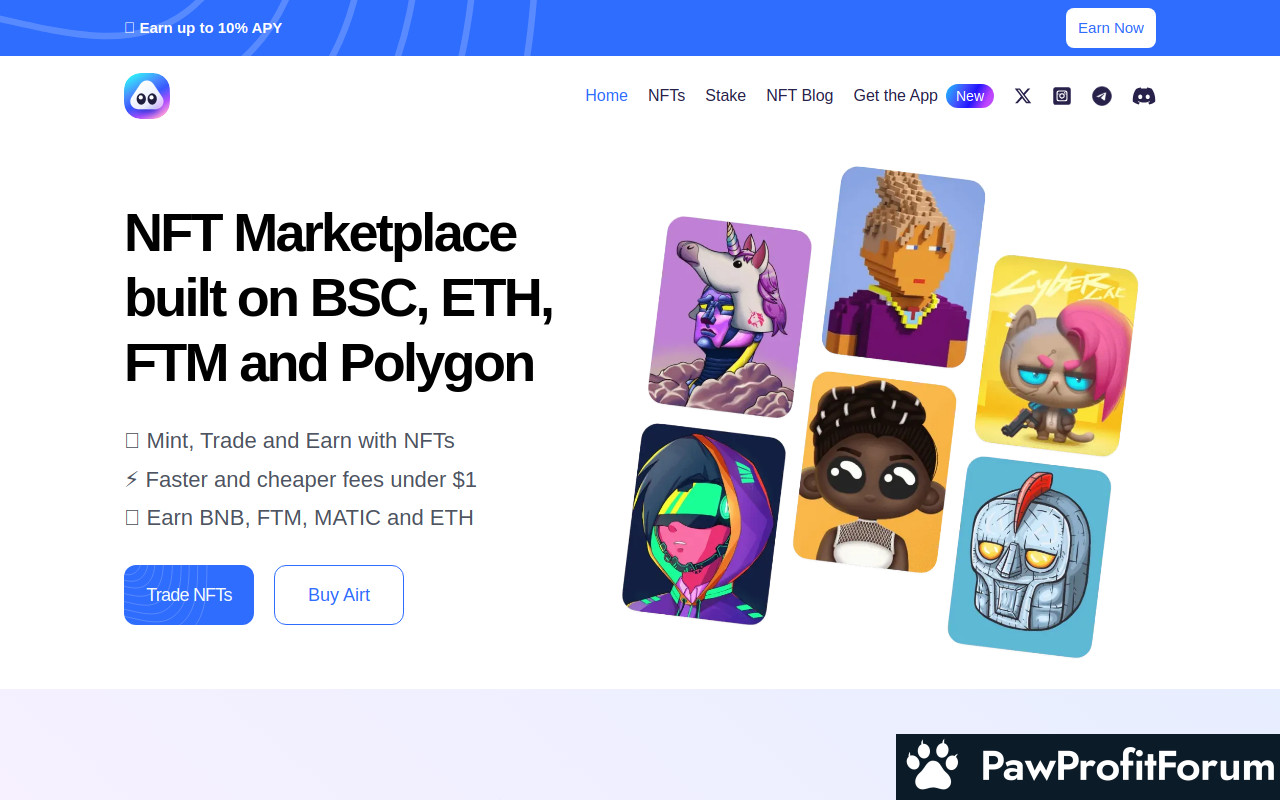The image size is (1280, 800).
Task: Click the Airnfts ghost logo icon
Action: tap(147, 96)
